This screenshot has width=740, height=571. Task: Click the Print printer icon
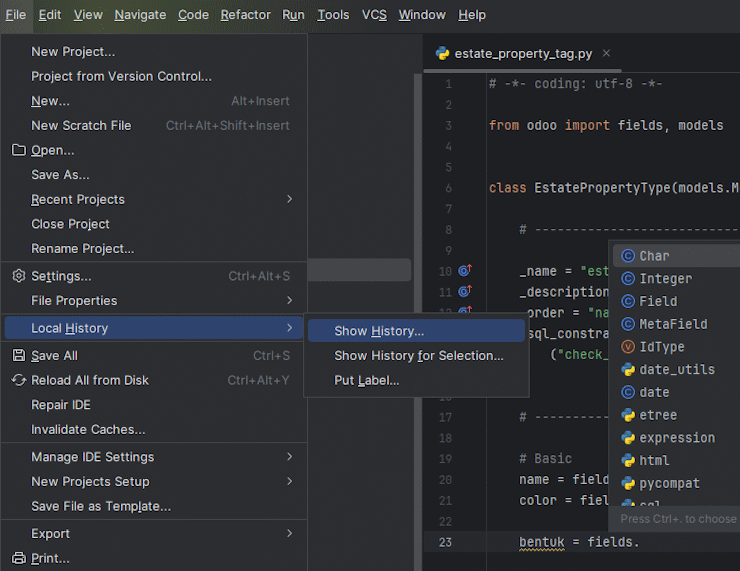click(x=18, y=558)
